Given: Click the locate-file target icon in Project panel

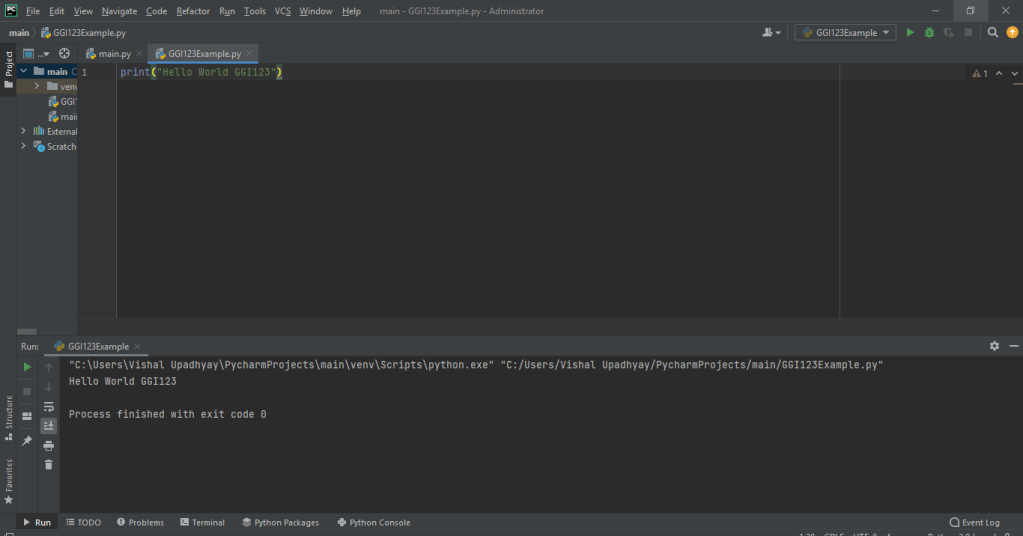Looking at the screenshot, I should pyautogui.click(x=64, y=53).
